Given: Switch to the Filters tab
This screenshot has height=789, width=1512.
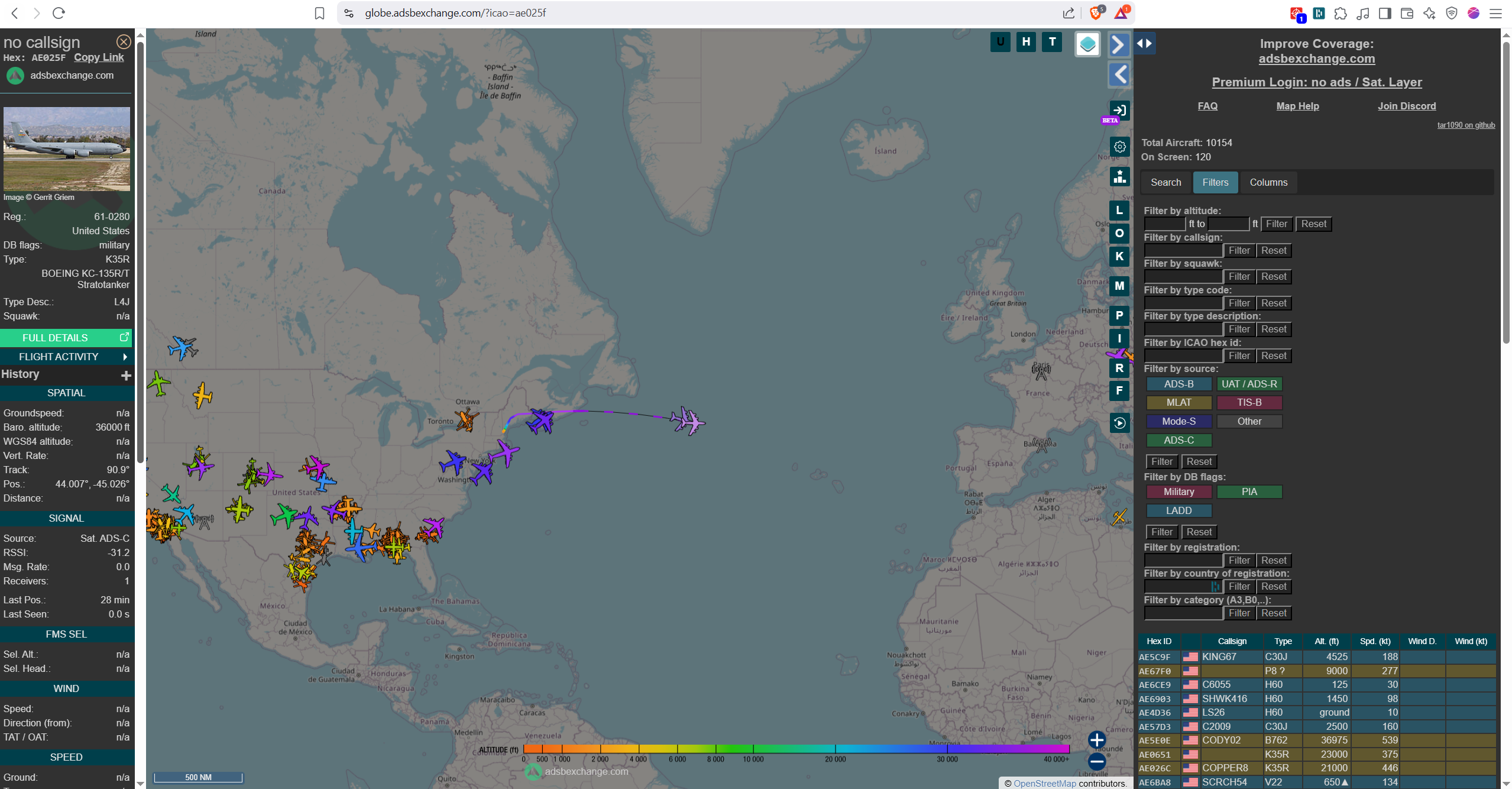Looking at the screenshot, I should click(x=1215, y=182).
